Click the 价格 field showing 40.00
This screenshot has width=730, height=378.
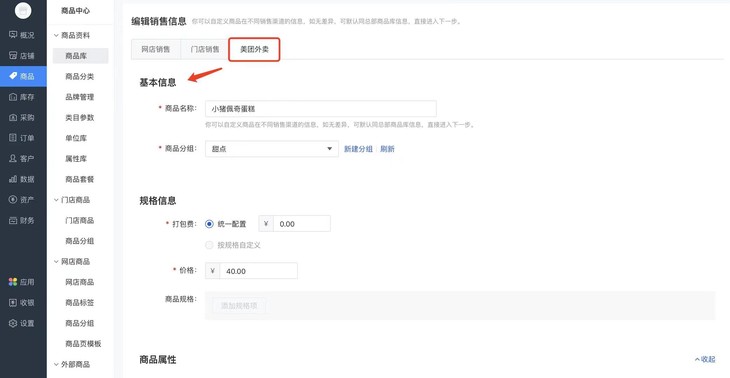pos(258,271)
